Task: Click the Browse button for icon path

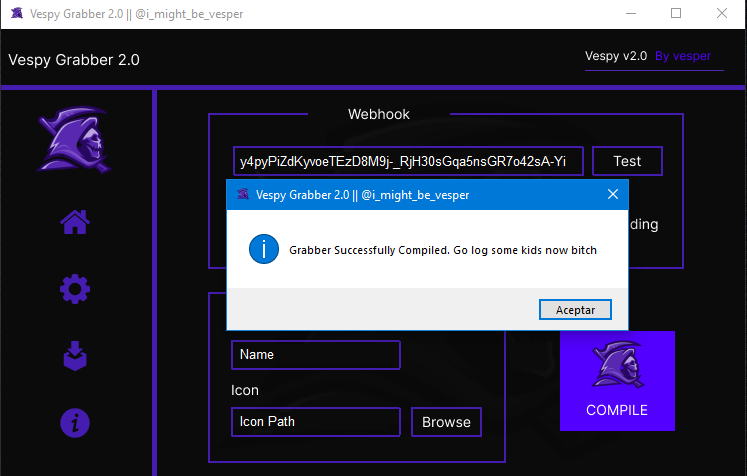Action: coord(446,422)
